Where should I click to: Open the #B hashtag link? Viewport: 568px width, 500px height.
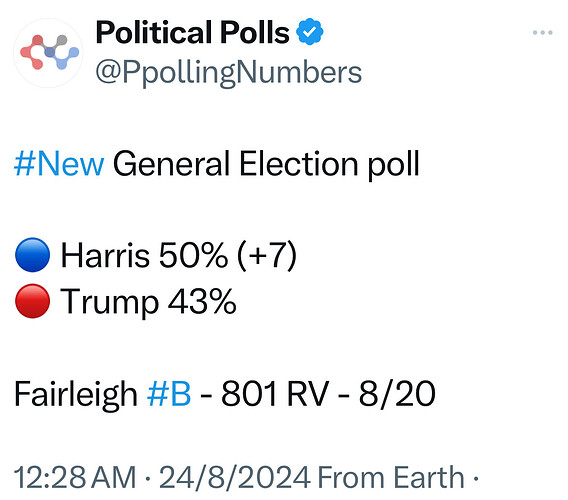(x=169, y=394)
